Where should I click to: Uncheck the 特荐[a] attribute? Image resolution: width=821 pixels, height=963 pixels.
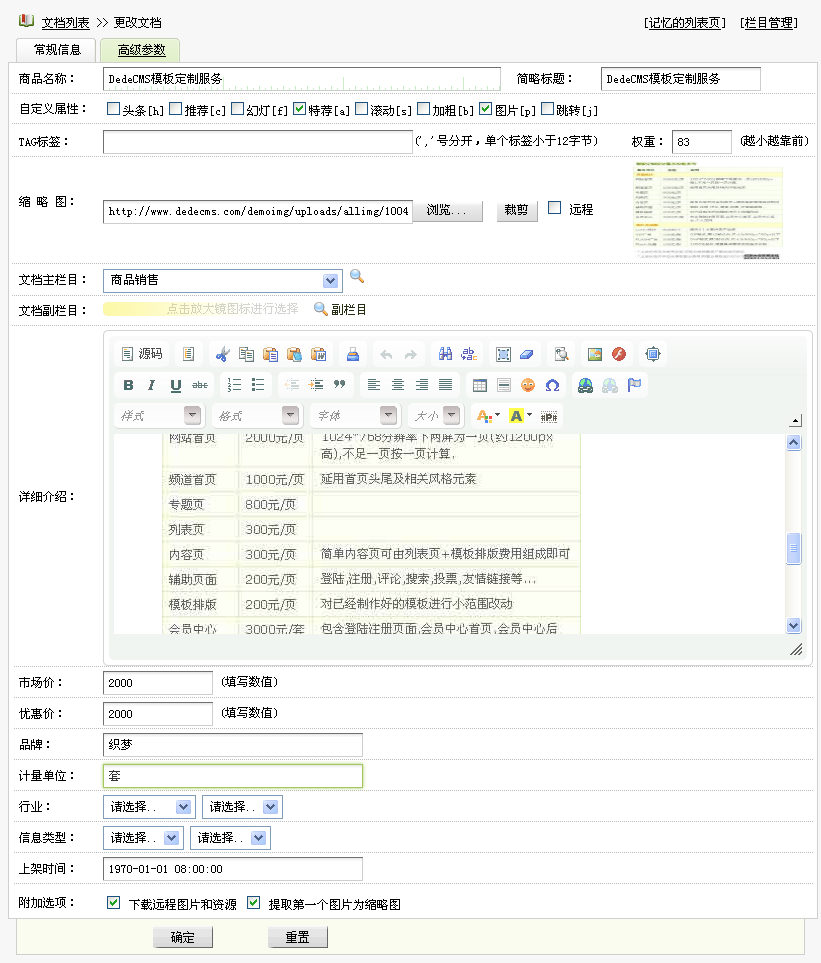300,109
